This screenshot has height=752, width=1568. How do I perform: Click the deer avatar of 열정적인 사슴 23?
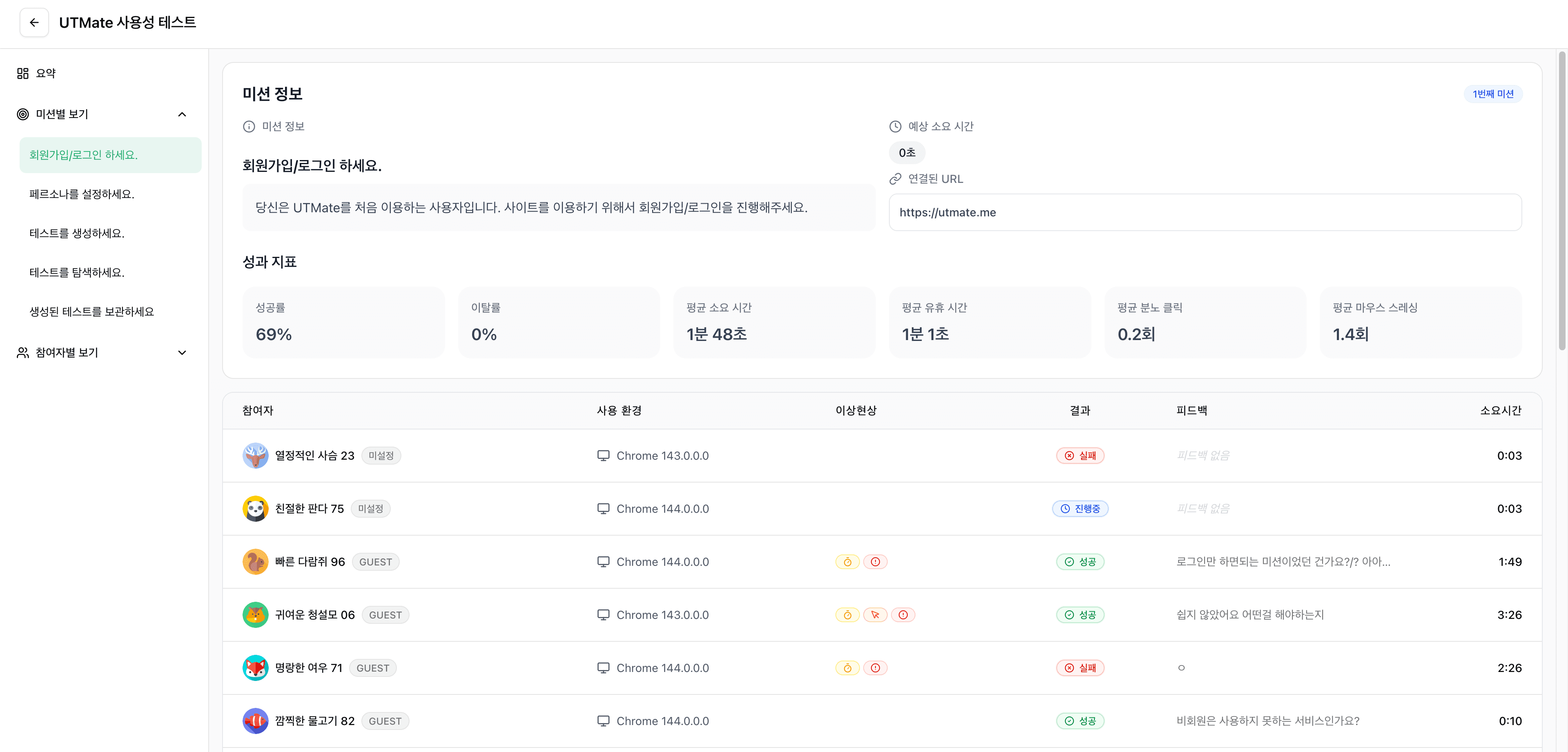coord(256,455)
